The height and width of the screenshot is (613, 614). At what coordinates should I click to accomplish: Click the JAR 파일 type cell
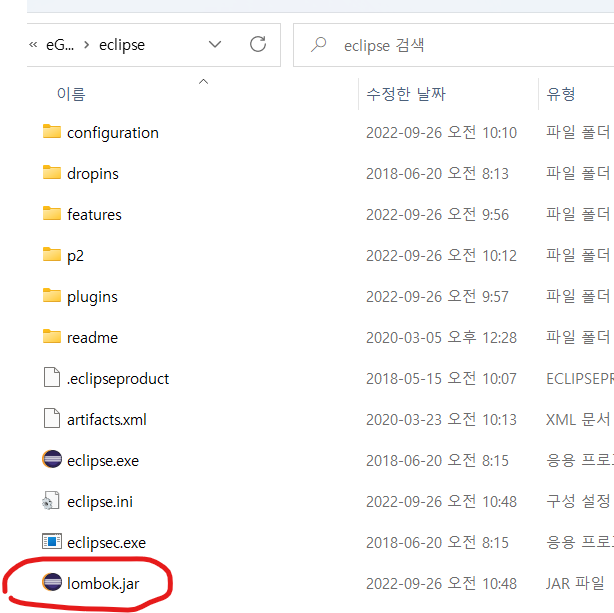[575, 583]
